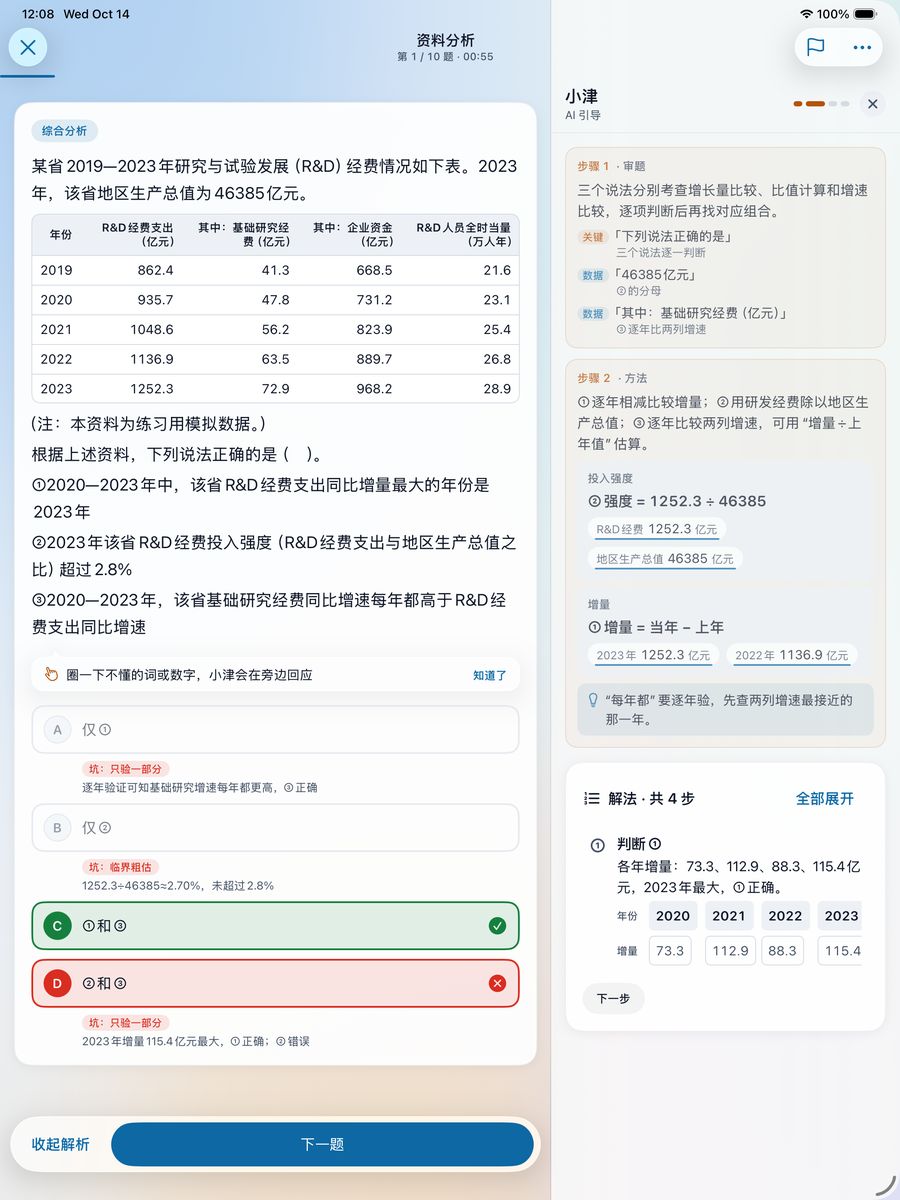Click the green checkmark on option C
This screenshot has height=1200, width=900.
point(497,926)
